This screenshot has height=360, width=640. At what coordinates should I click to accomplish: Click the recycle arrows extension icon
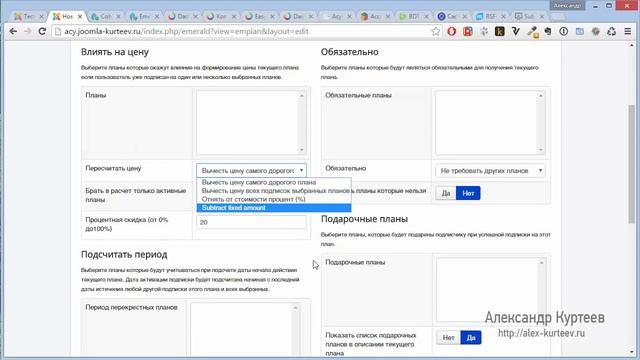pos(611,31)
